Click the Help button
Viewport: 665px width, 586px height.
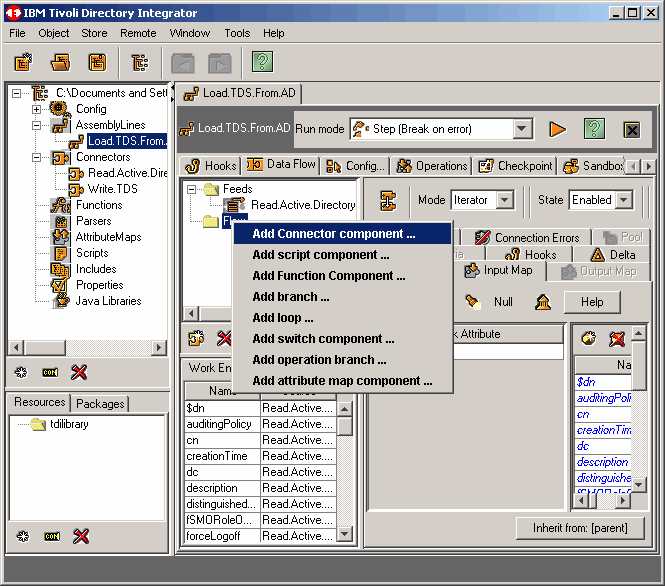tap(592, 302)
